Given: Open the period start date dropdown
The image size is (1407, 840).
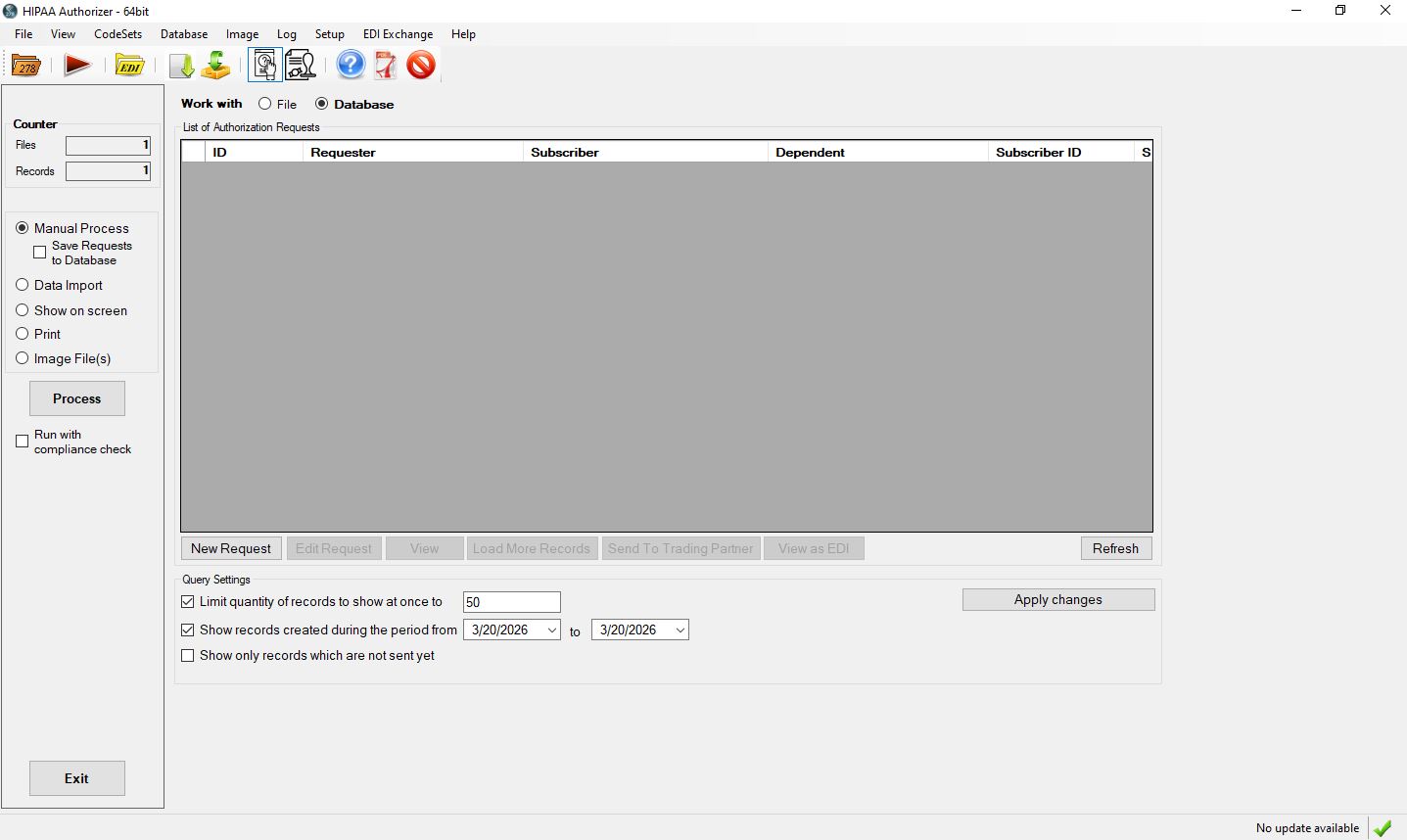Looking at the screenshot, I should point(552,630).
